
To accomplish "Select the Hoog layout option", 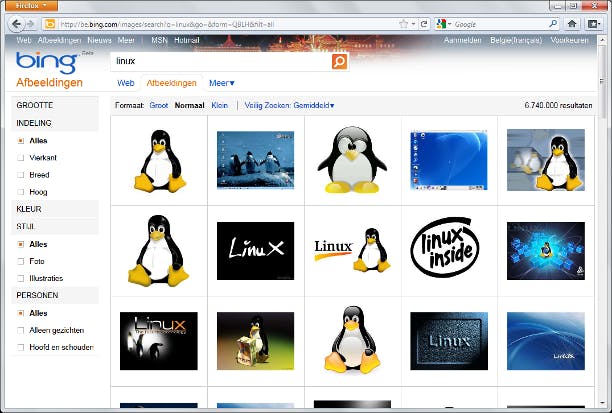I will 33,192.
